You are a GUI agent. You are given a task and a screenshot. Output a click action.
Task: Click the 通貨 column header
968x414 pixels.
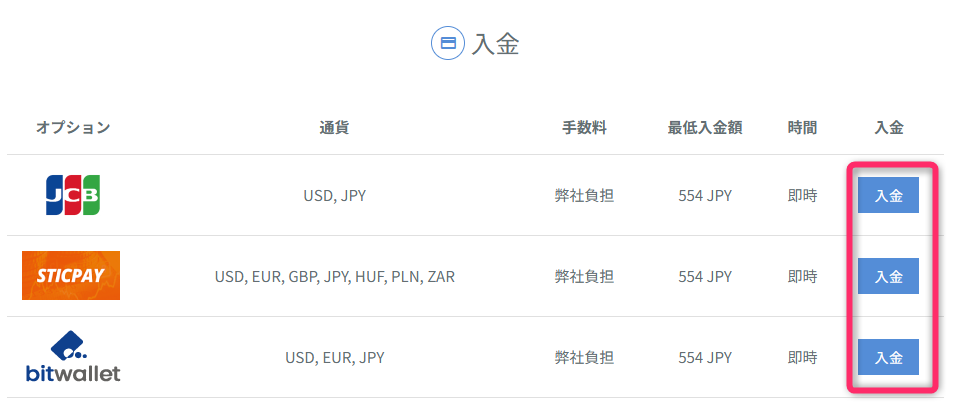coord(334,127)
